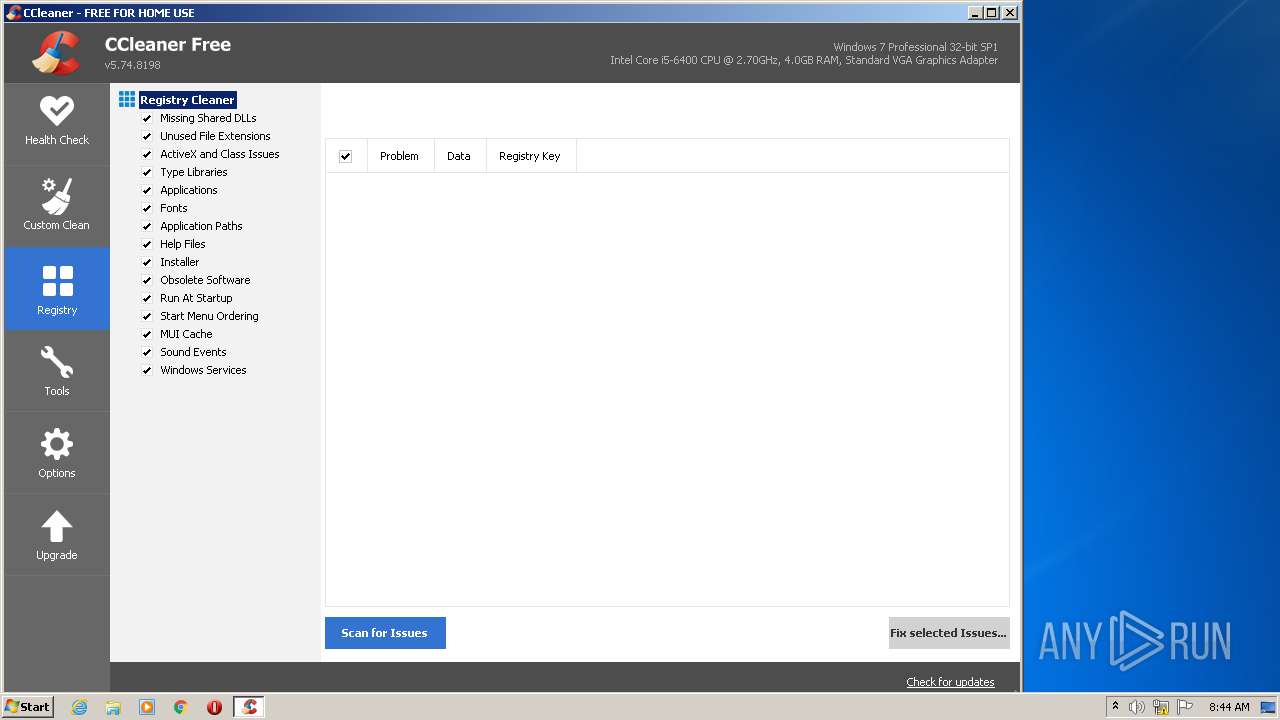Maximize the CCleaner window

coord(992,12)
